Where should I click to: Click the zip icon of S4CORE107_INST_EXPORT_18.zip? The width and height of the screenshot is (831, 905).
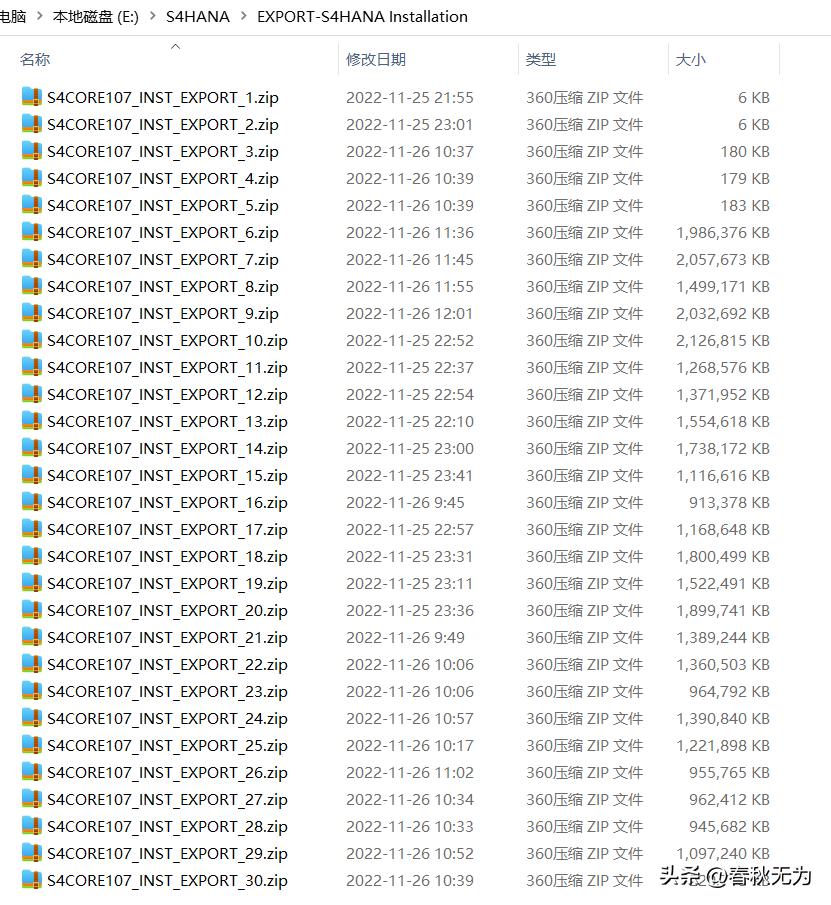(32, 556)
